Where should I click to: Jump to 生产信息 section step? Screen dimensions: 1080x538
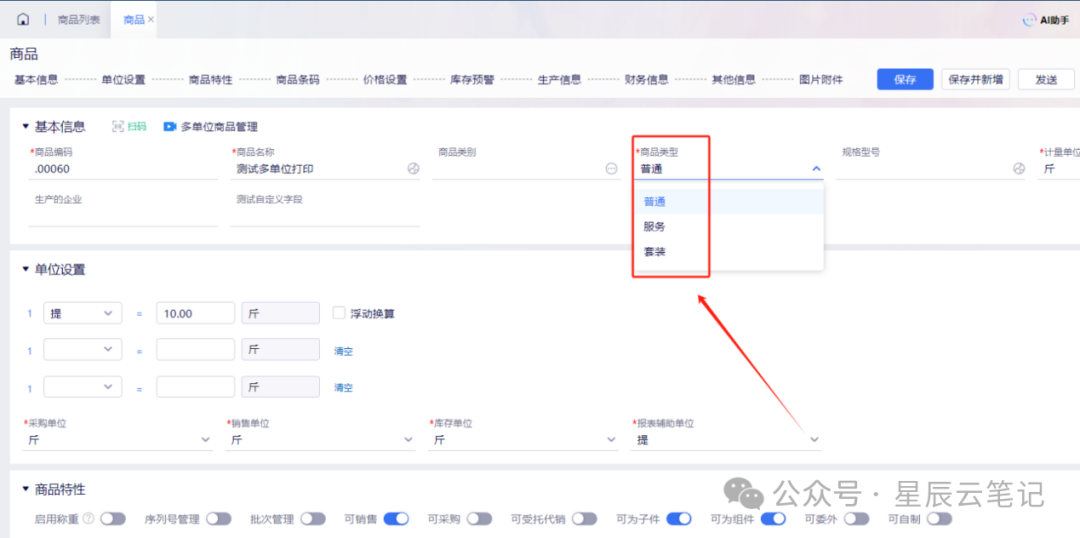(559, 79)
